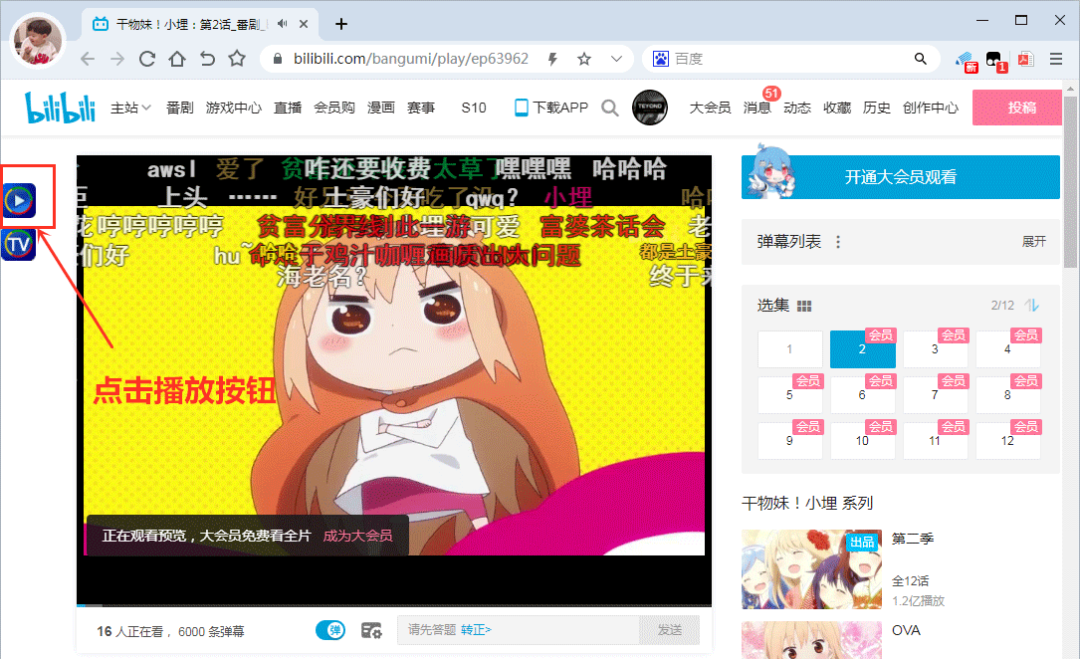Open a new browser tab

click(x=341, y=24)
